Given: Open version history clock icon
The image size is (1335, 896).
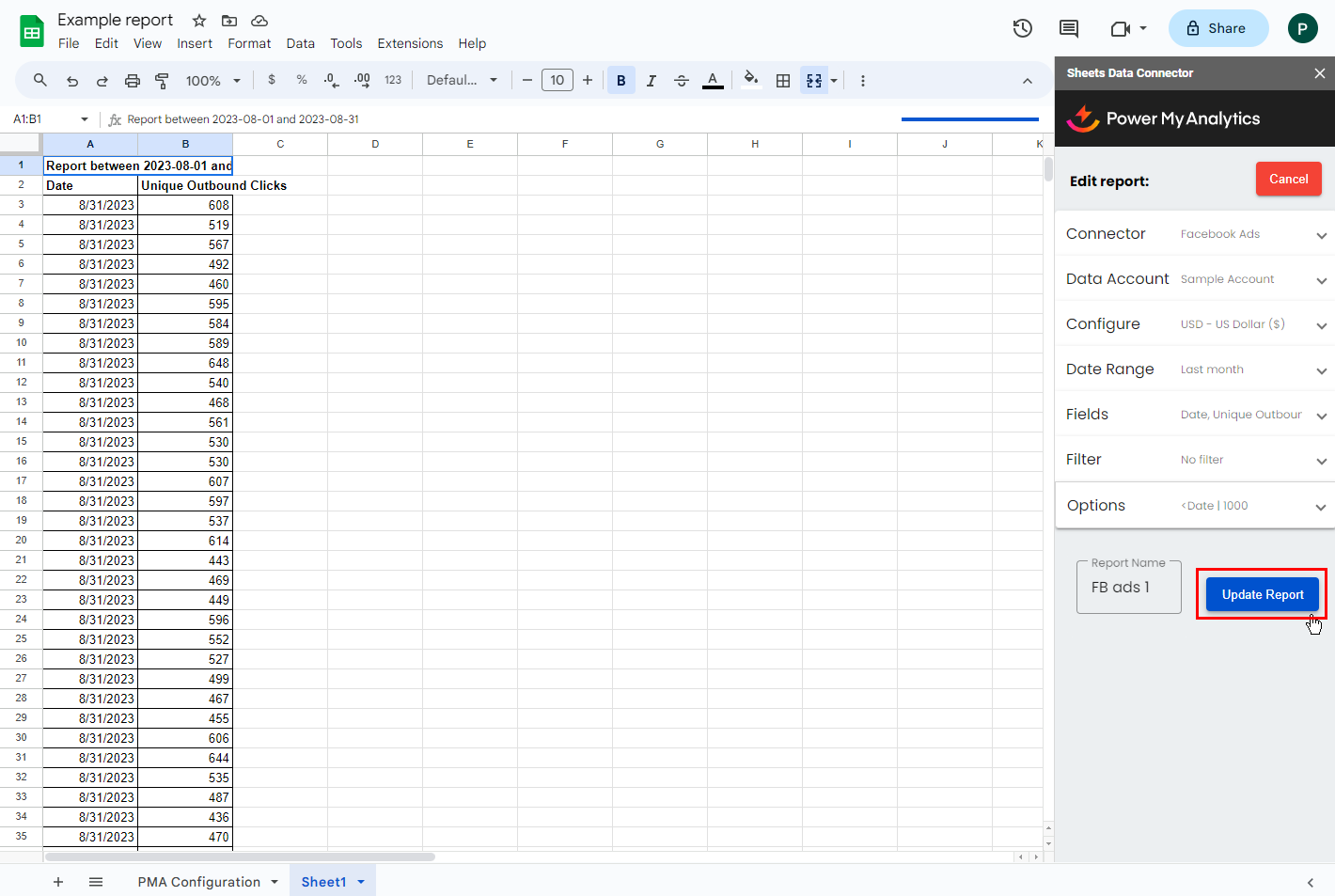Looking at the screenshot, I should coord(1023,28).
